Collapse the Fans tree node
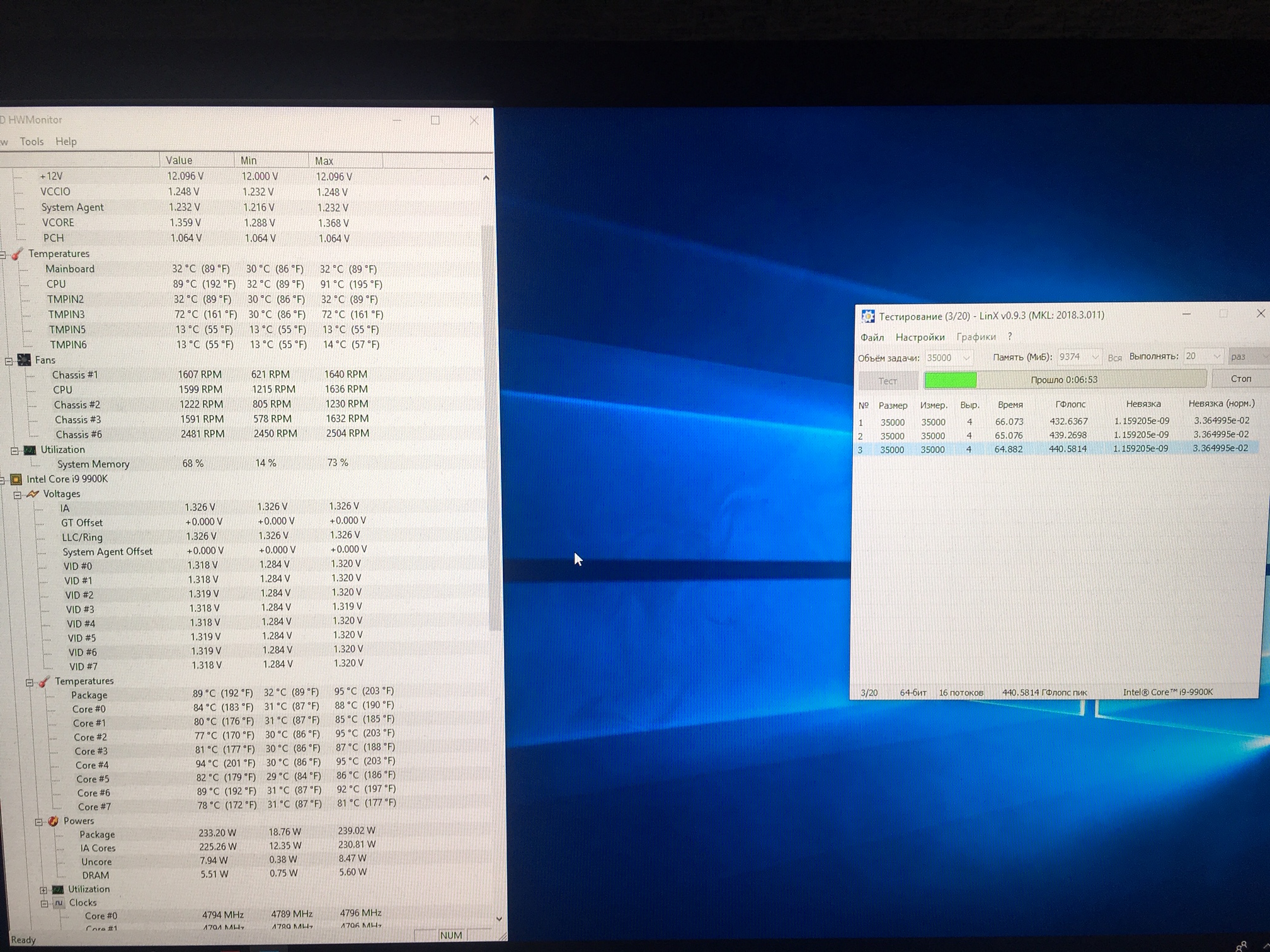 [9, 361]
